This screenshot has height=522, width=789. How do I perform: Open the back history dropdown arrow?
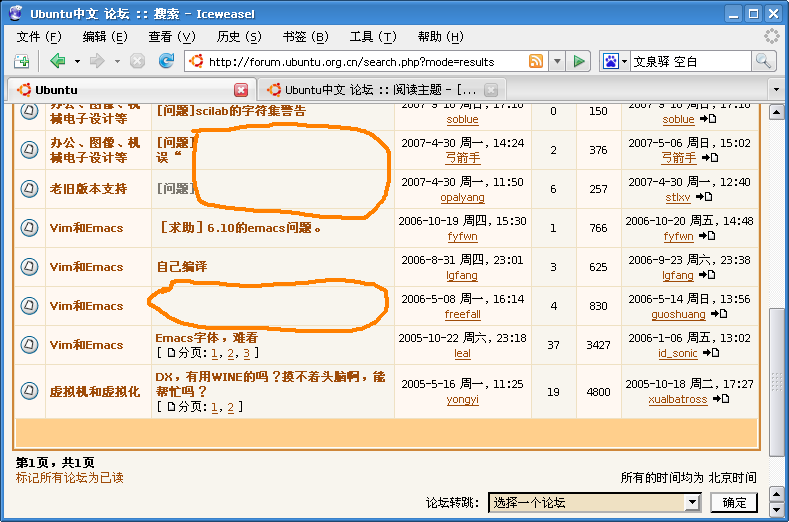(77, 62)
